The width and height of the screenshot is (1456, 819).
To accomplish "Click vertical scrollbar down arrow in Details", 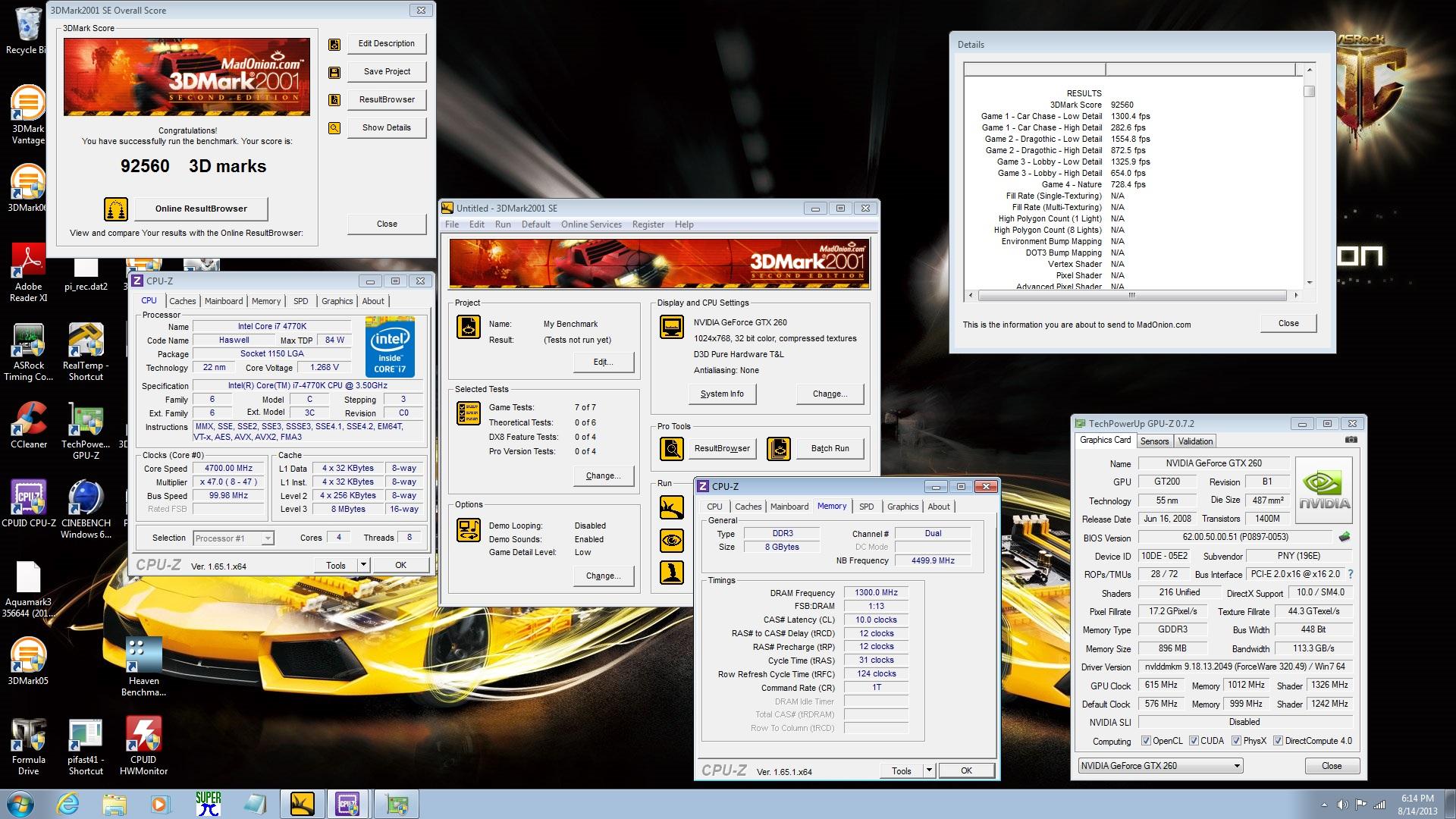I will [x=1309, y=282].
